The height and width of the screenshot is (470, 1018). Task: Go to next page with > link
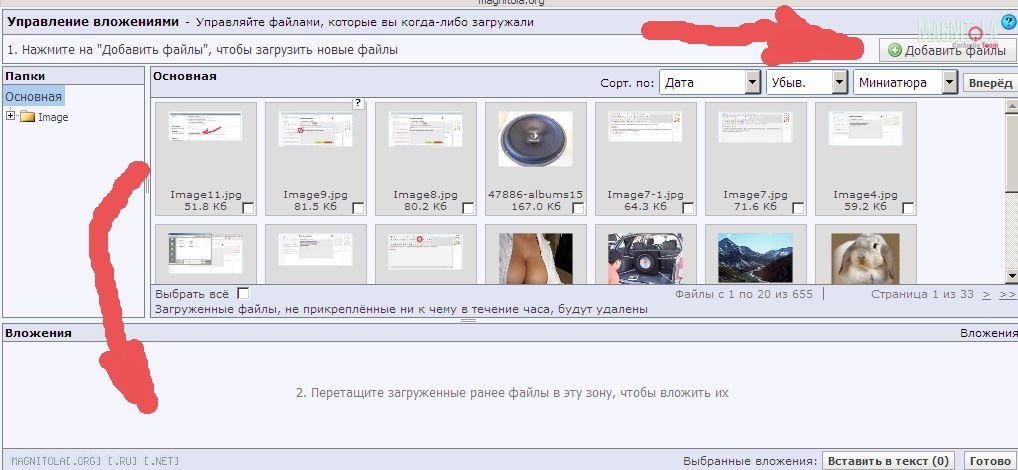pos(986,295)
